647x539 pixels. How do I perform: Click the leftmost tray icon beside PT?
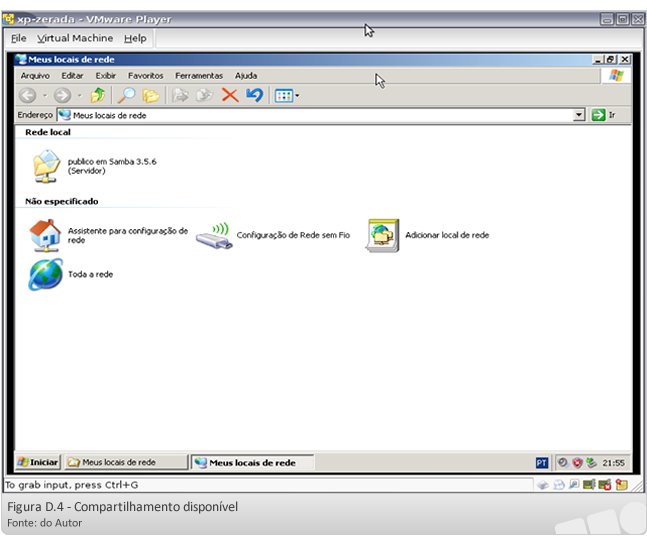coord(562,463)
